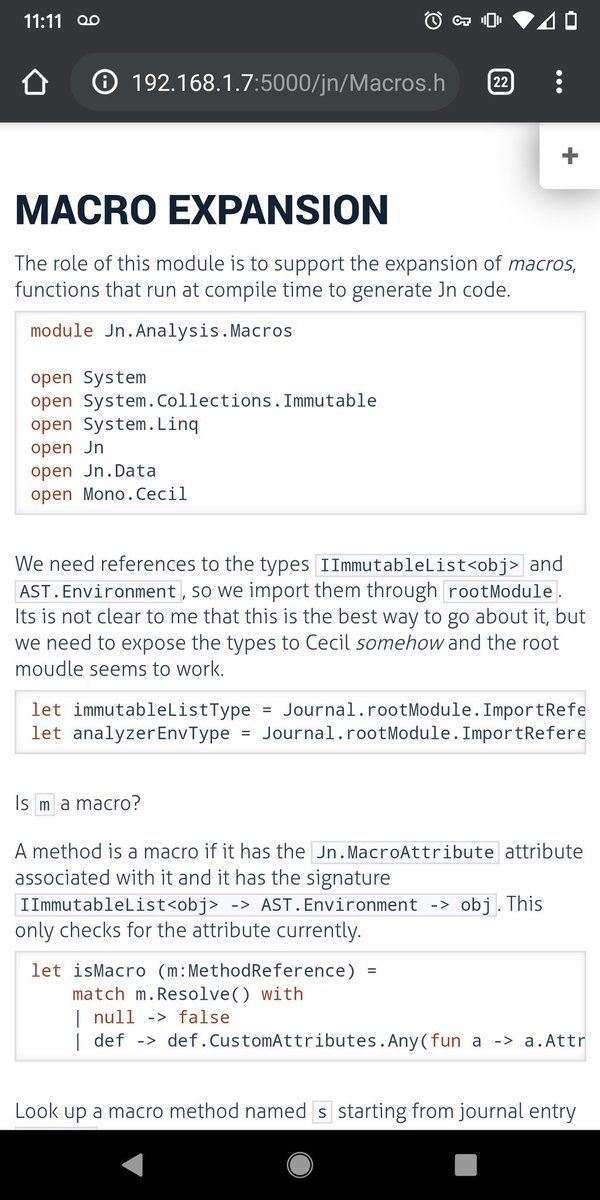The height and width of the screenshot is (1200, 600).
Task: Tap the Android home circle button
Action: click(x=299, y=1164)
